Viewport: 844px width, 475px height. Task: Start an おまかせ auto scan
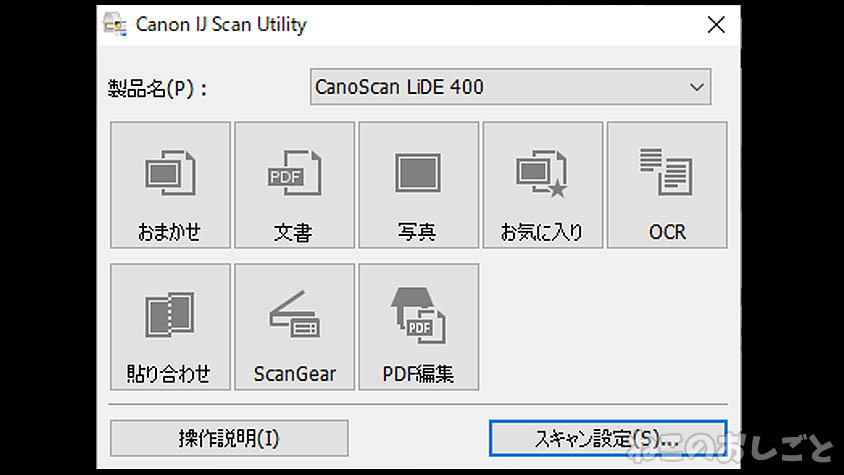(170, 185)
